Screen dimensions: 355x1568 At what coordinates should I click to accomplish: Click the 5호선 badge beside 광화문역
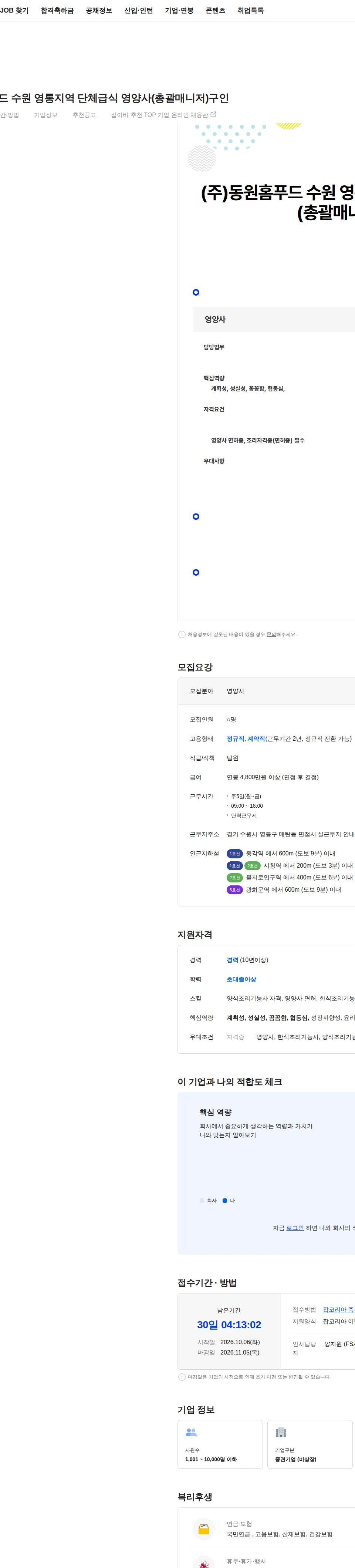235,890
